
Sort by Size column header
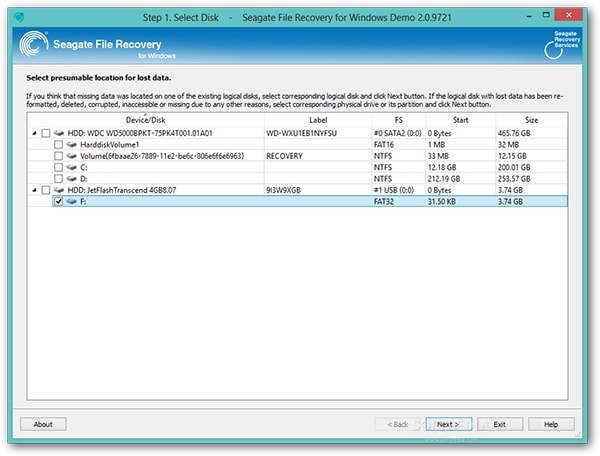tap(531, 120)
